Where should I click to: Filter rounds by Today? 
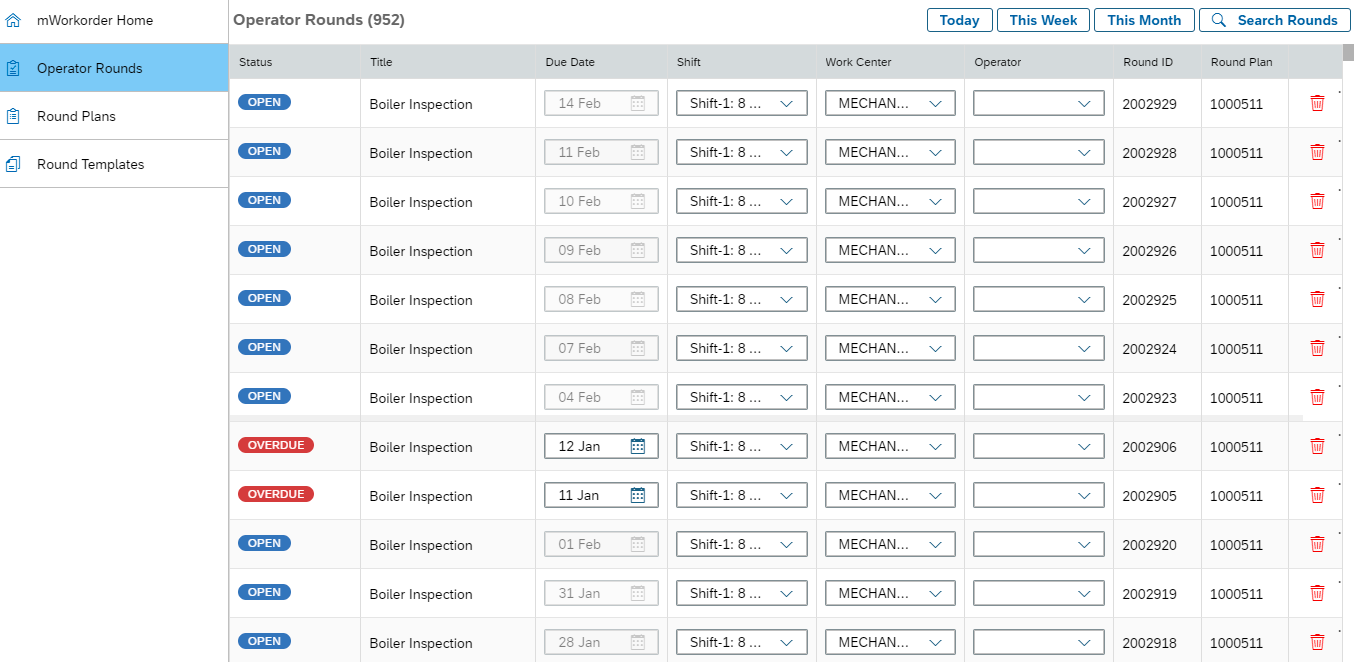pos(959,20)
